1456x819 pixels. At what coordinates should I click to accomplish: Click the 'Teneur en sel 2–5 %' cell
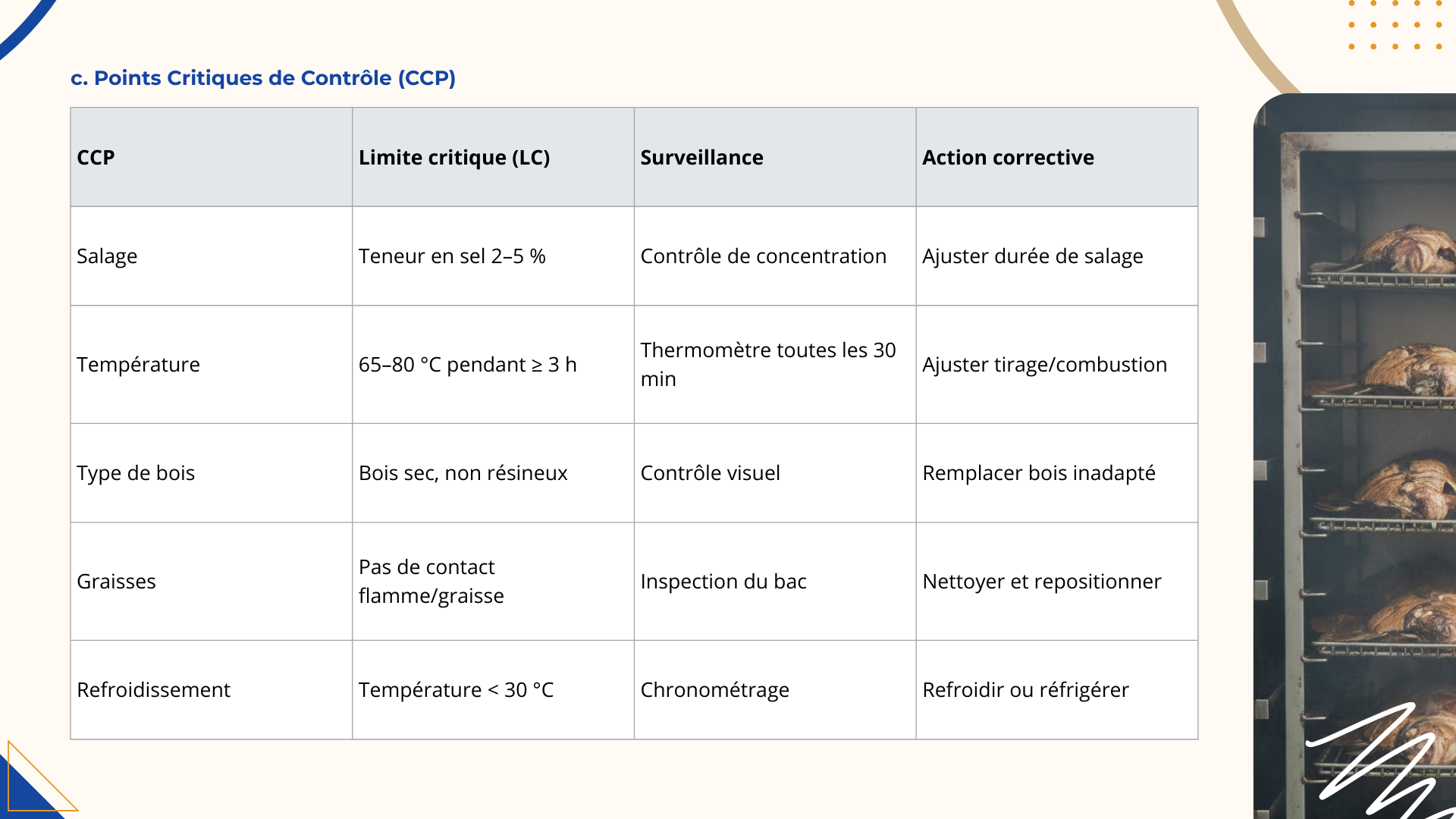coord(494,256)
